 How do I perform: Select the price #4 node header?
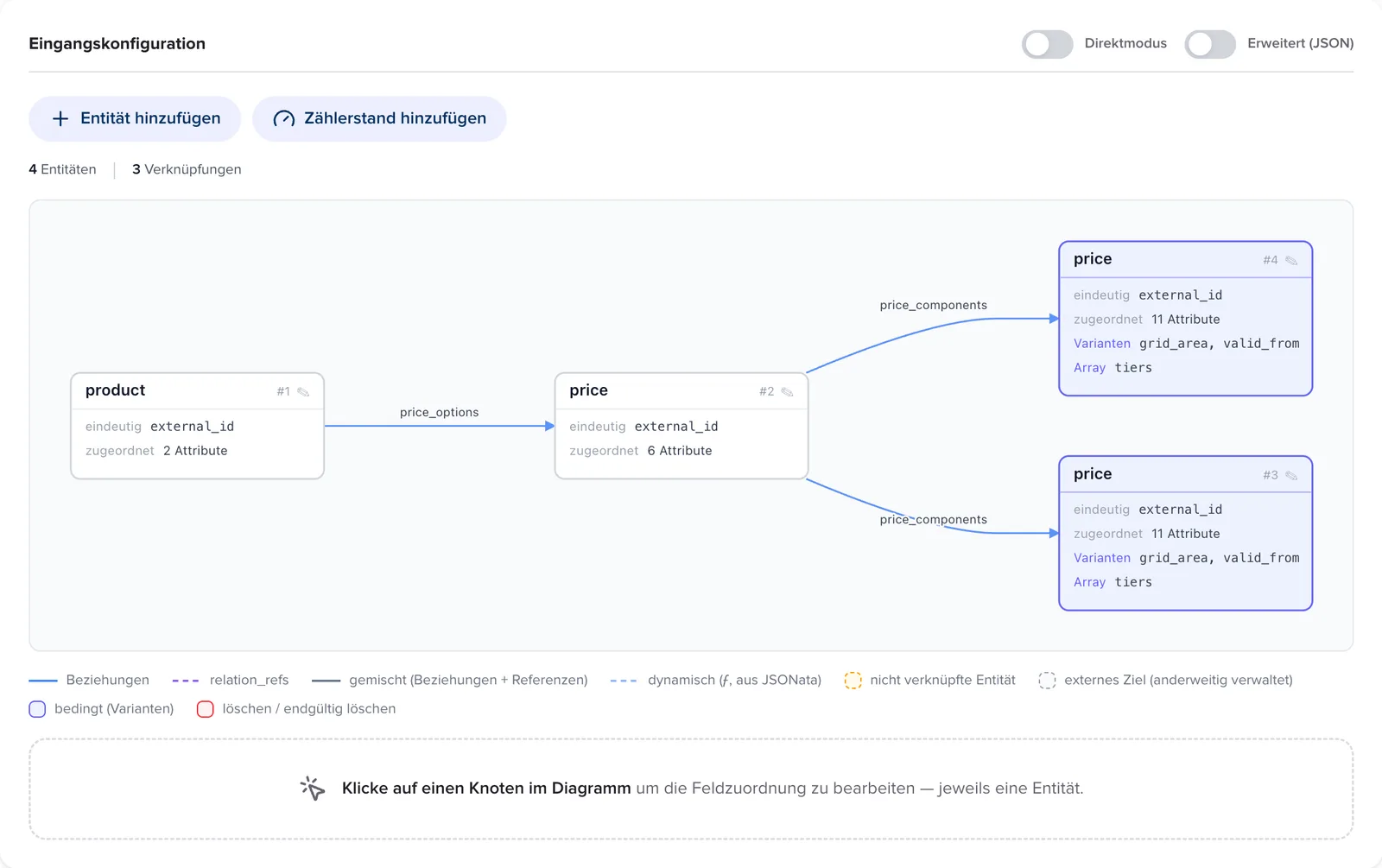(1185, 260)
